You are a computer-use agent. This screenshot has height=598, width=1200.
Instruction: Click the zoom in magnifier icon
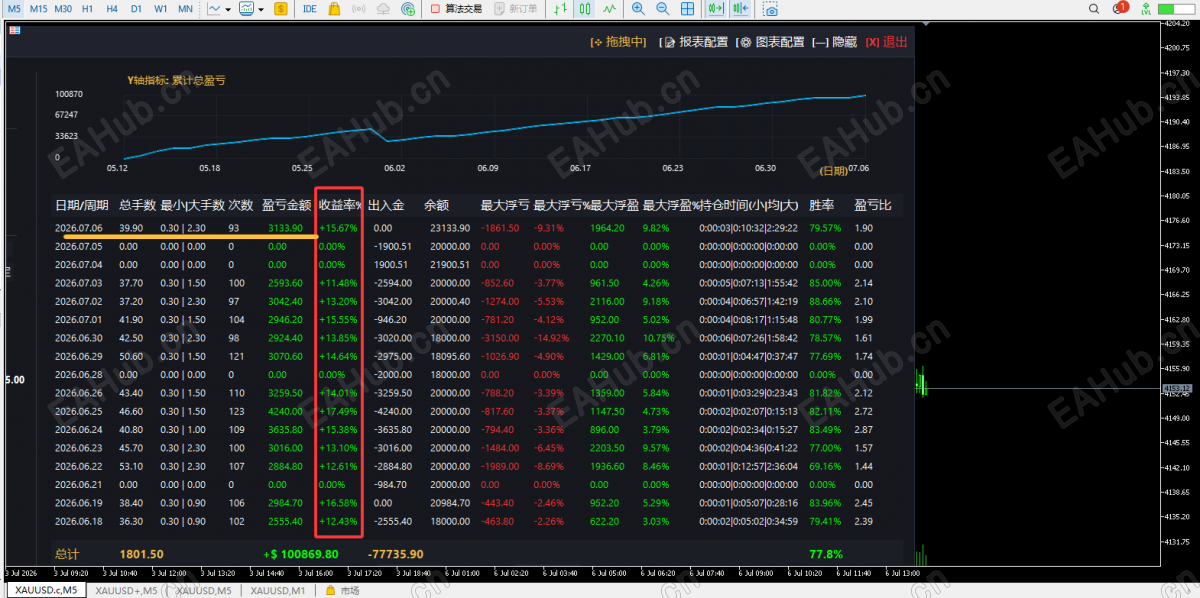click(638, 8)
